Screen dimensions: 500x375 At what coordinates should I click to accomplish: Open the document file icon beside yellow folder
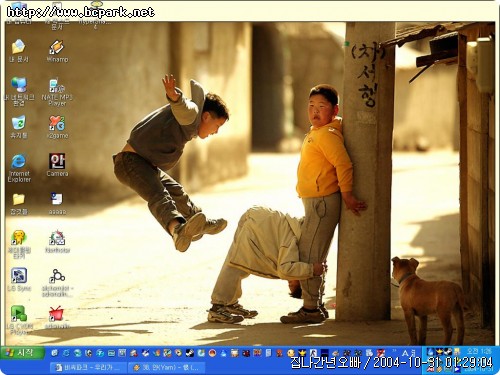(x=57, y=203)
